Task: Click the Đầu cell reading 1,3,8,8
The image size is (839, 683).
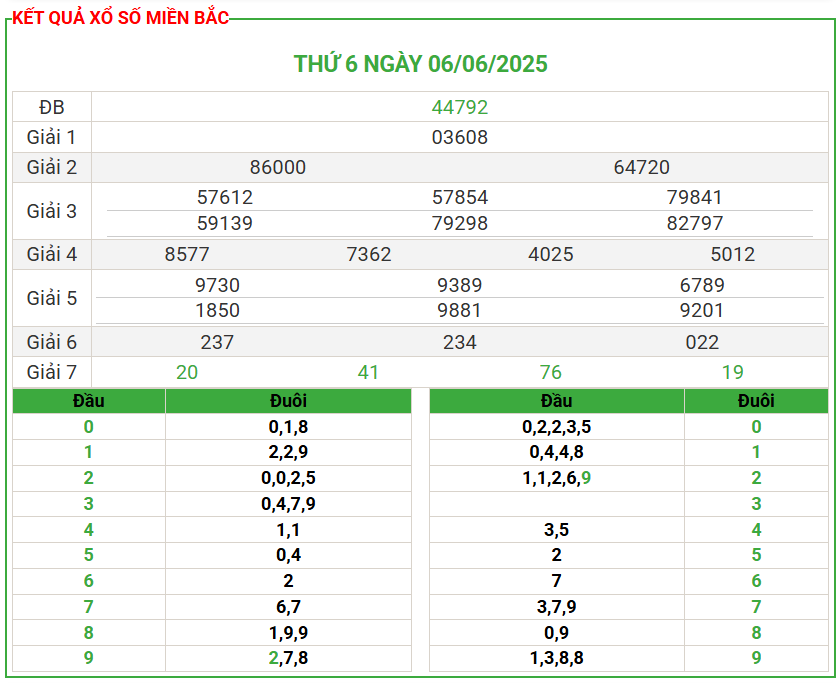Action: 556,658
